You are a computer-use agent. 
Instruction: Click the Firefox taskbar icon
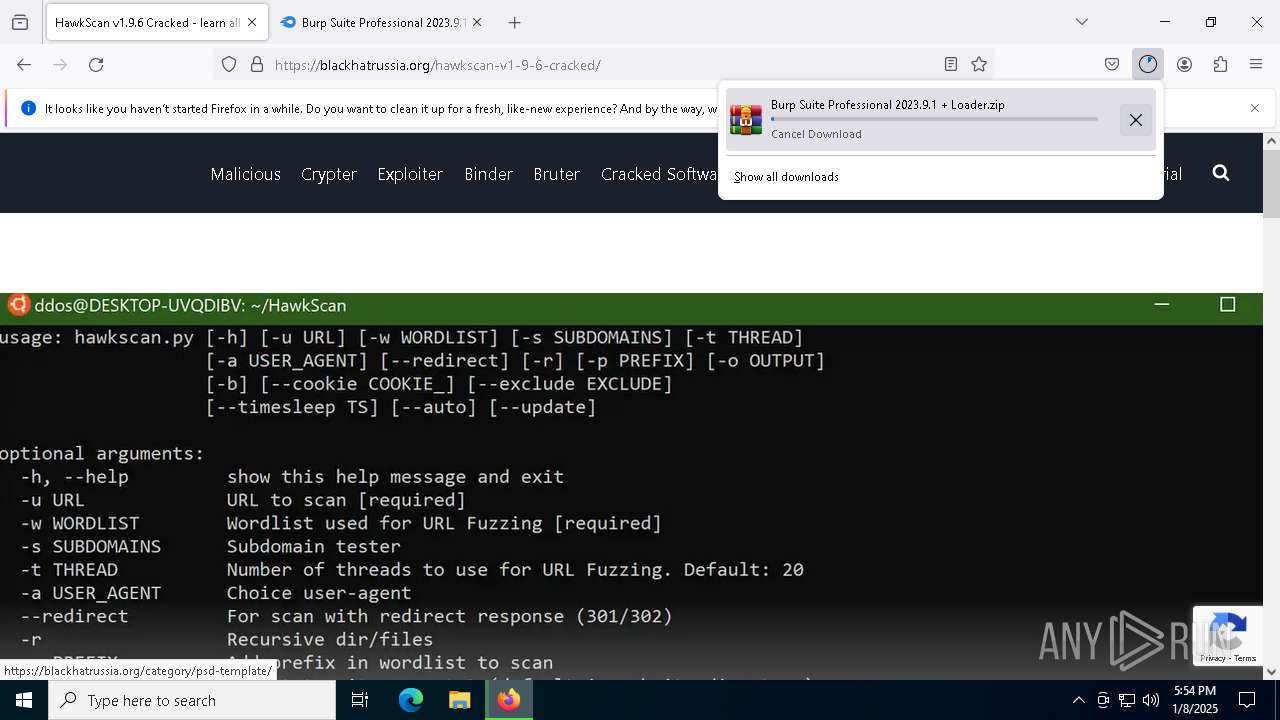(x=509, y=700)
